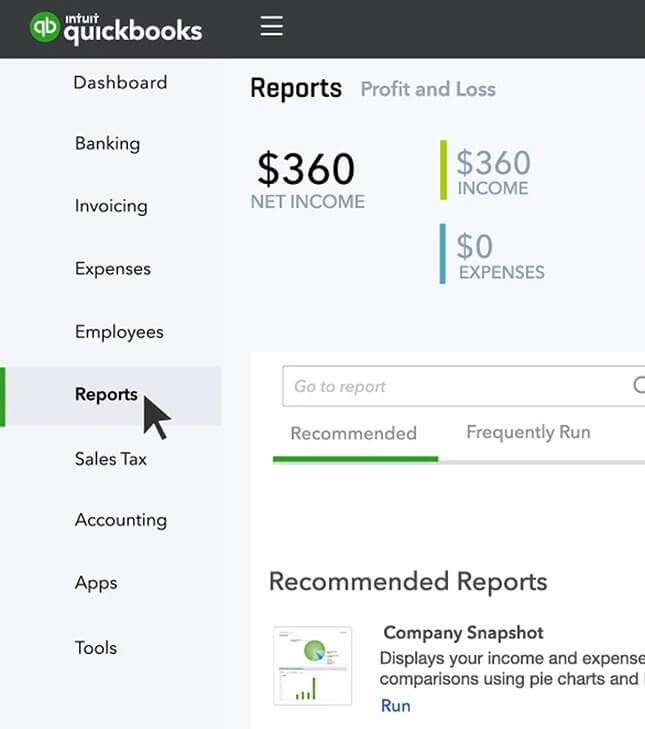The width and height of the screenshot is (645, 729).
Task: Click the Profit and Loss heading
Action: pos(428,89)
